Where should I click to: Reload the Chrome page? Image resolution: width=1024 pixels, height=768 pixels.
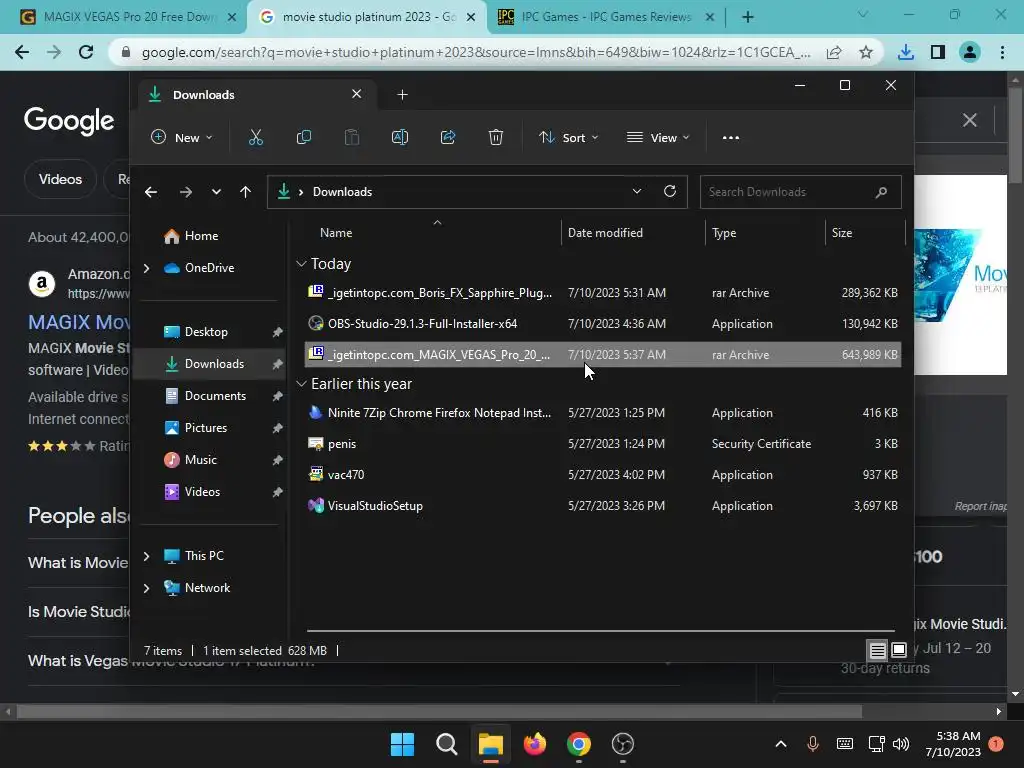86,52
